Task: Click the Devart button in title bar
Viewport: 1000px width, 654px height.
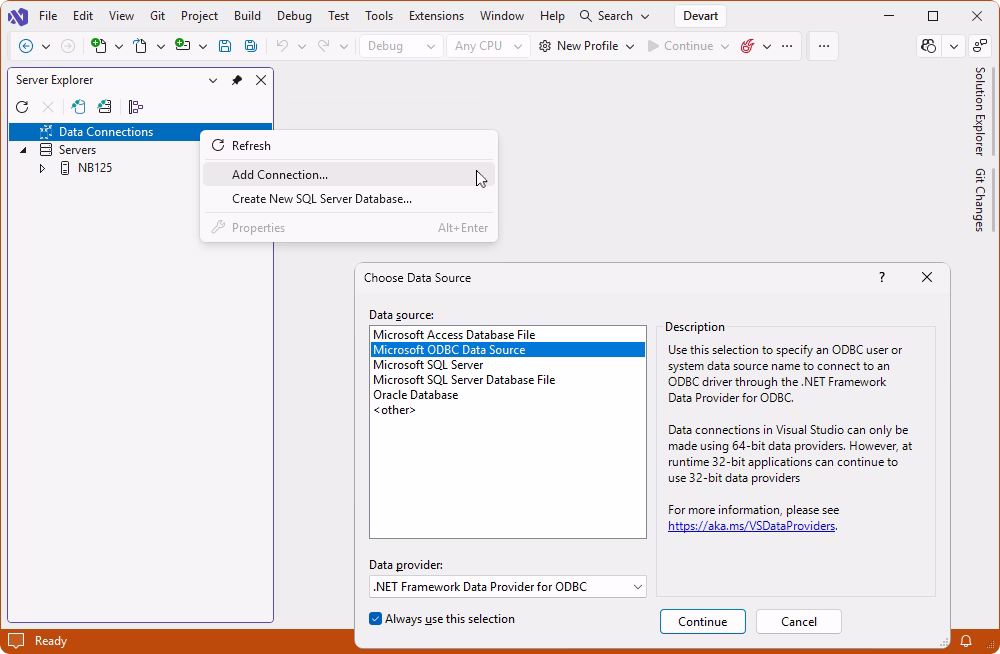Action: pyautogui.click(x=700, y=16)
